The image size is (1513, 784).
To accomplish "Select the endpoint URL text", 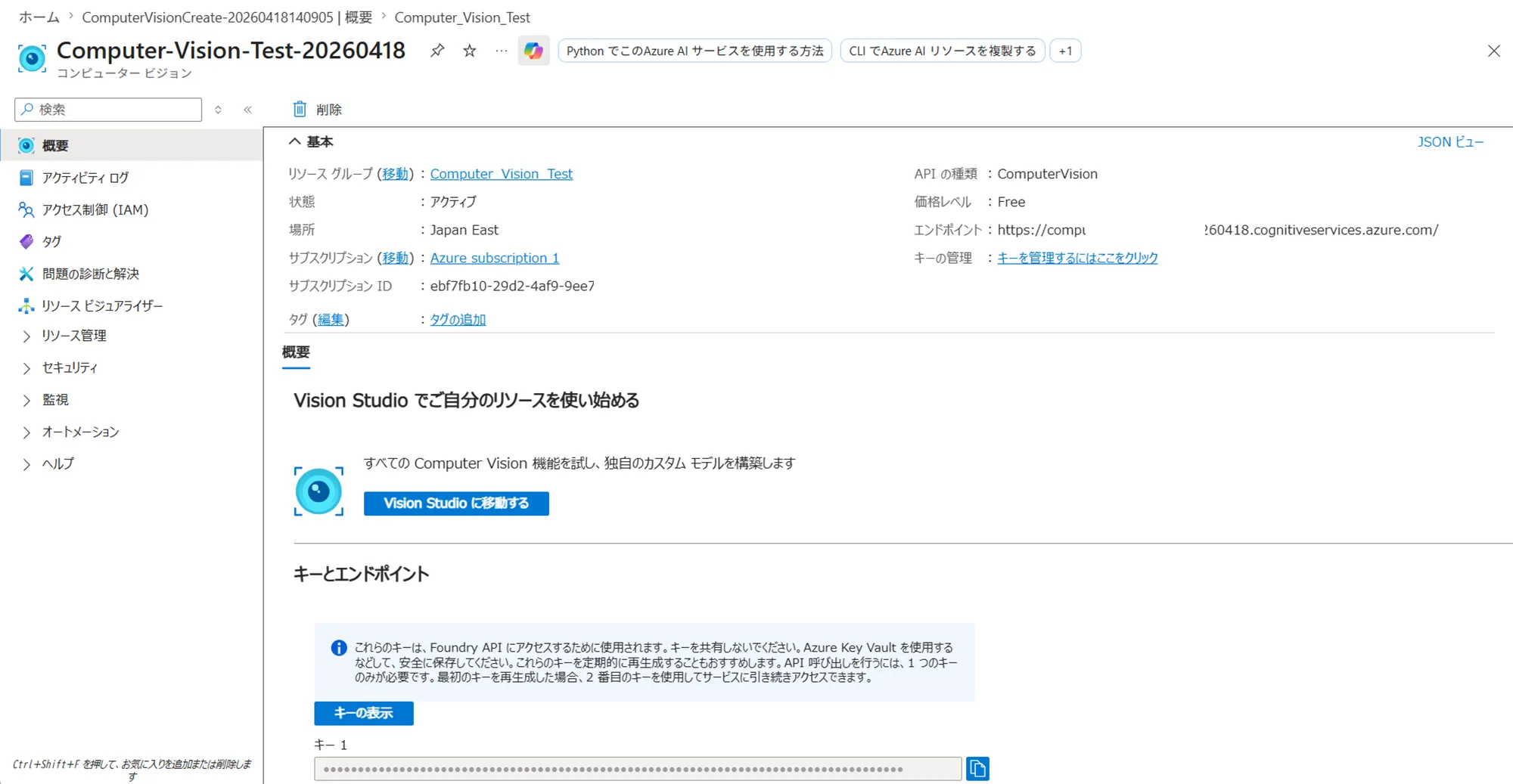I will 1218,230.
